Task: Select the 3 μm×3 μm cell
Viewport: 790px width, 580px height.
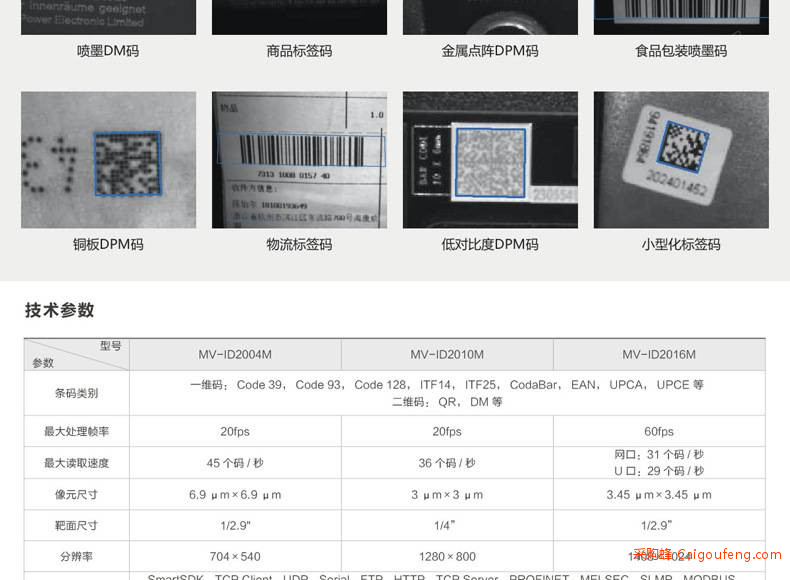Action: coord(447,495)
